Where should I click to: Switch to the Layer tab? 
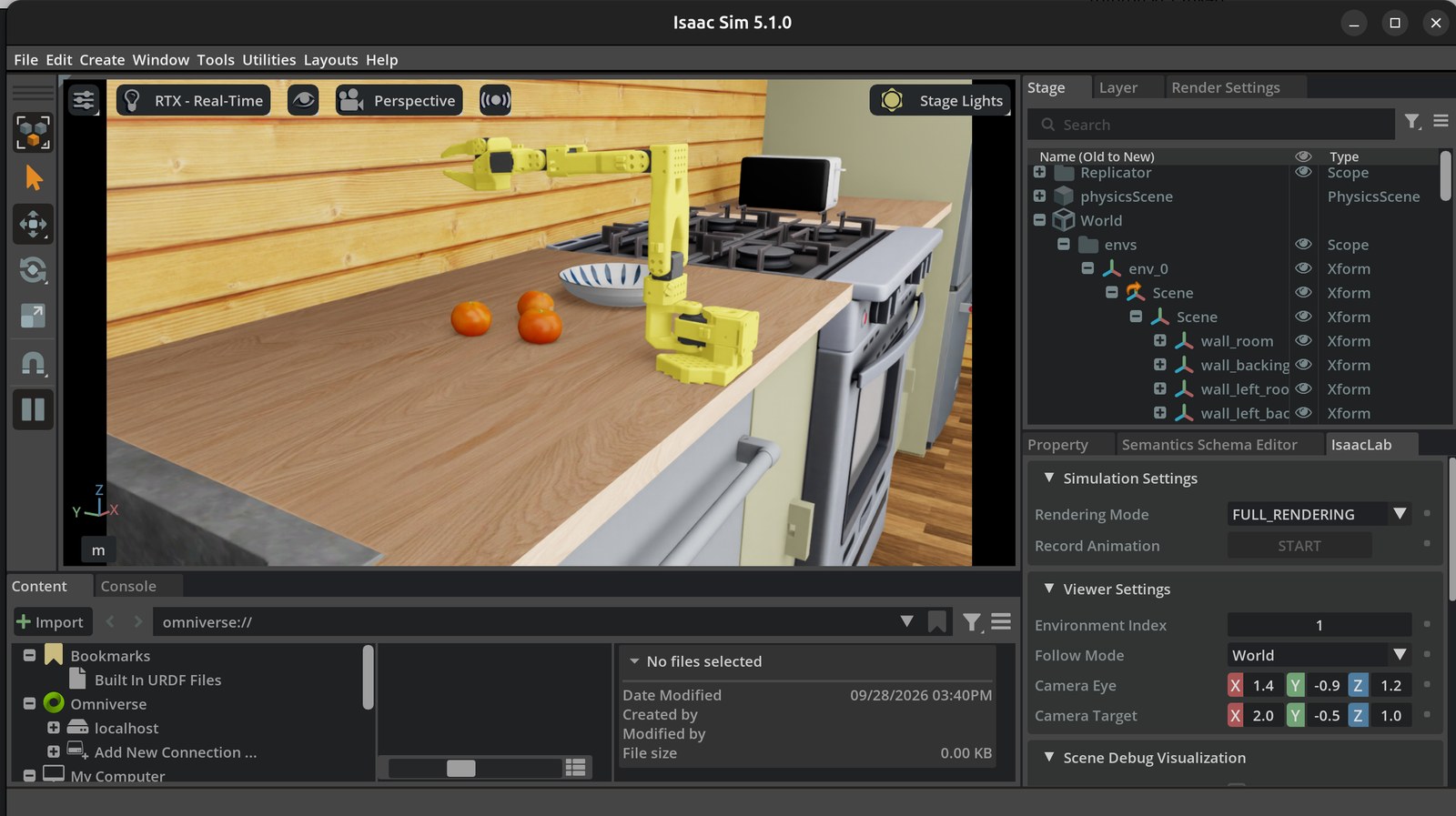click(1117, 87)
